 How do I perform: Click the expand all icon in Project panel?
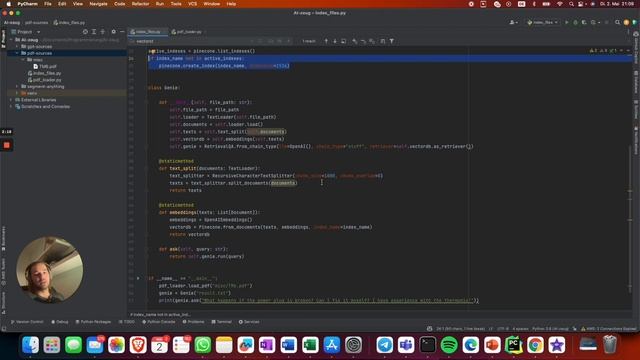point(94,32)
